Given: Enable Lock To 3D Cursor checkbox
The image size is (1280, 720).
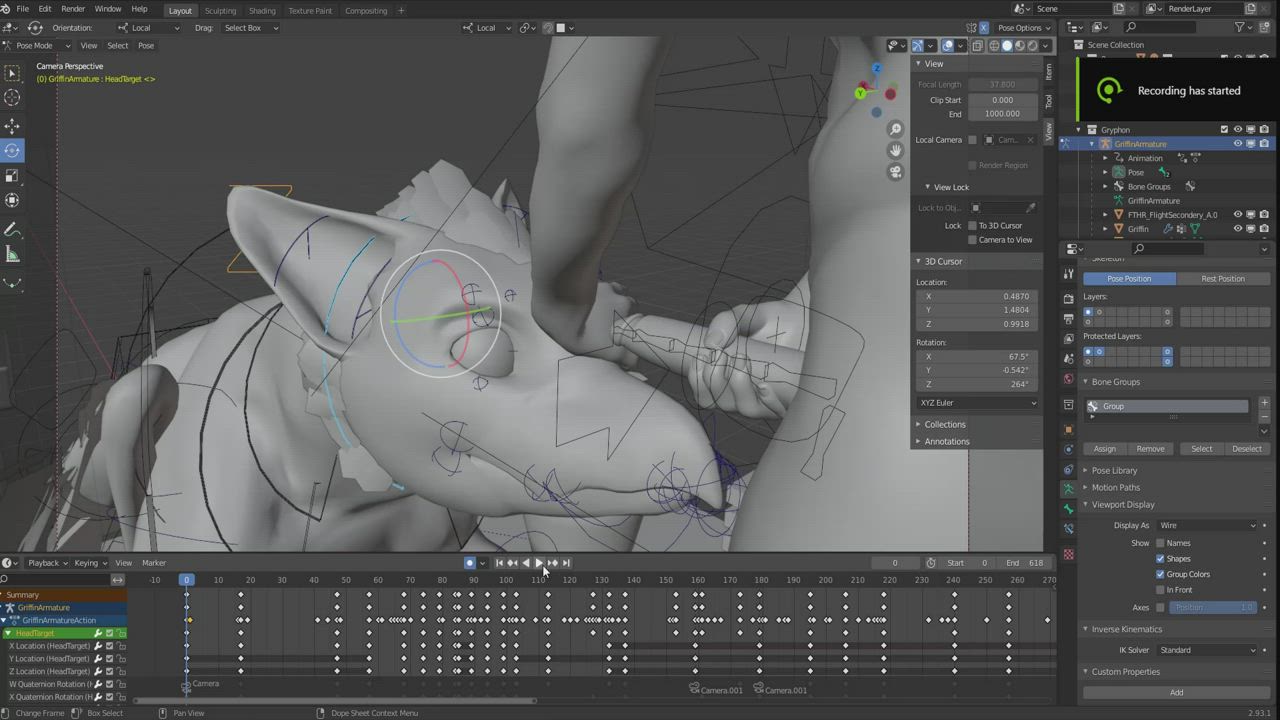Looking at the screenshot, I should click(973, 225).
